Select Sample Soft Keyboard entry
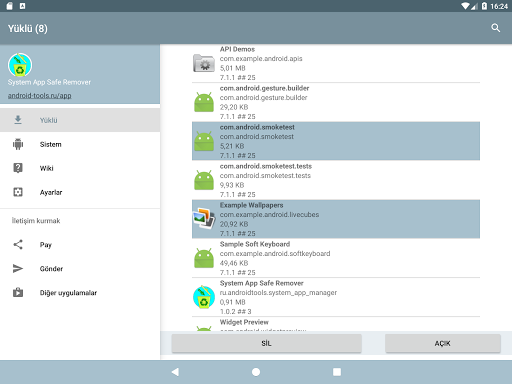Viewport: 512px width, 384px height. click(x=336, y=258)
